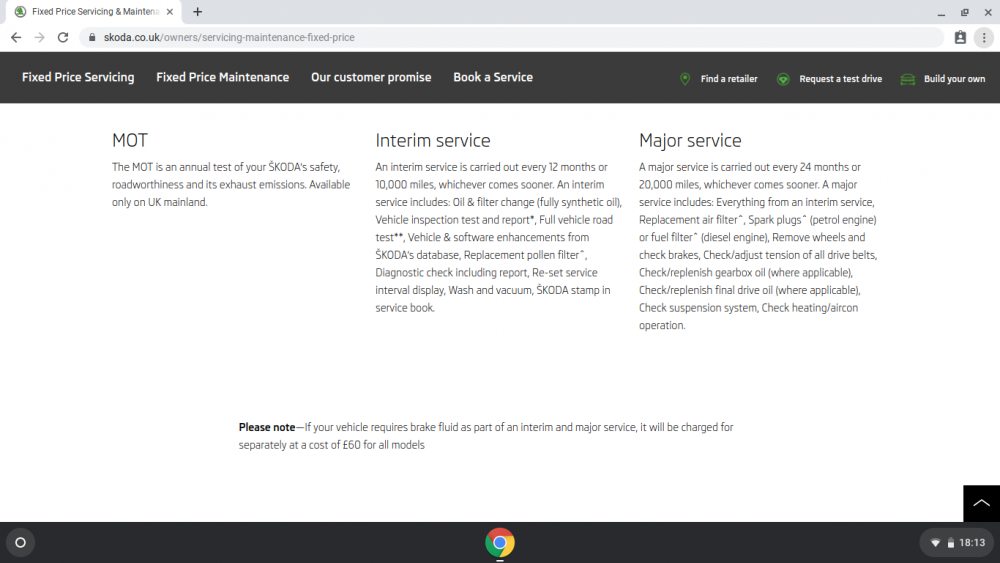This screenshot has width=1000, height=563.
Task: Select the Fixed Price Servicing tab
Action: (x=95, y=11)
